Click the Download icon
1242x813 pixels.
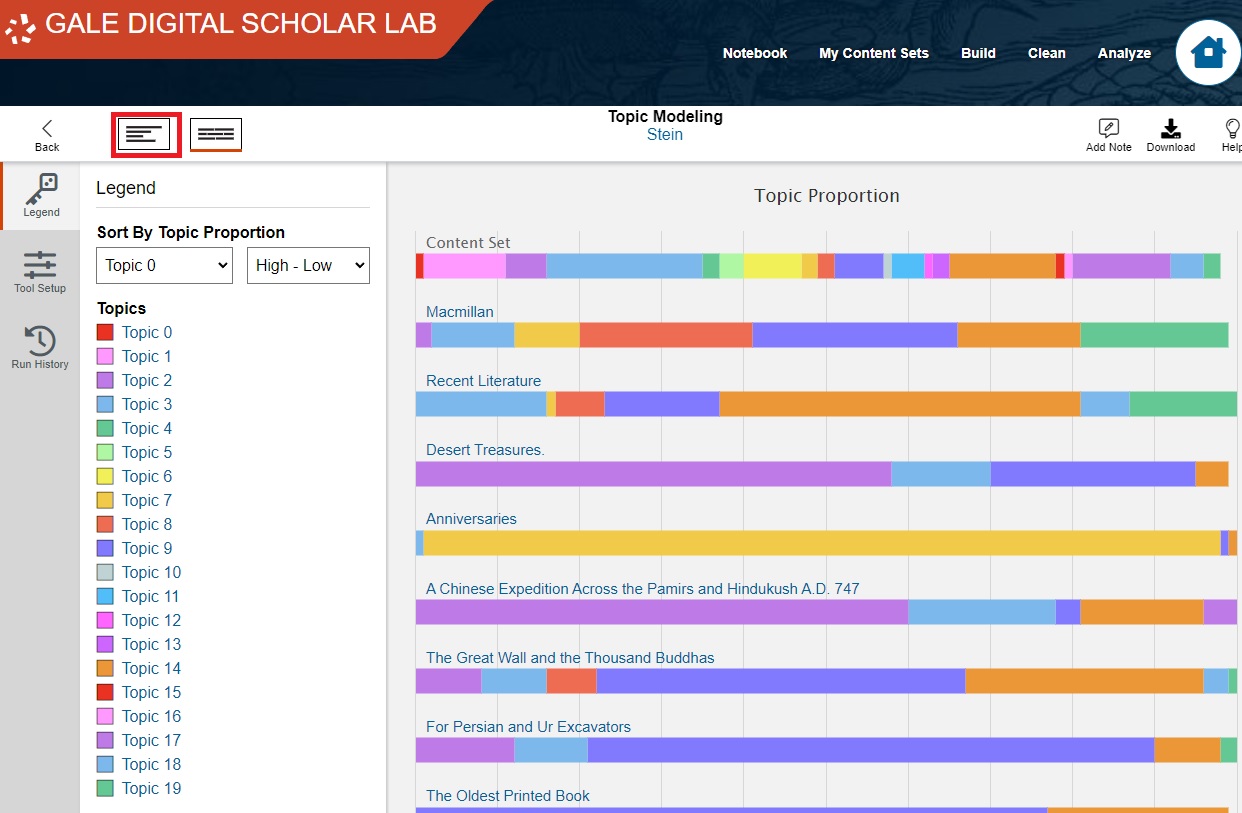tap(1170, 135)
